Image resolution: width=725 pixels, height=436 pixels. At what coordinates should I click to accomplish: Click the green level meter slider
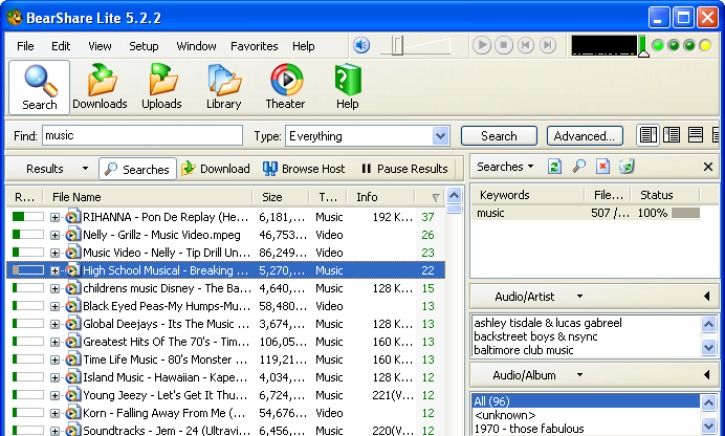click(643, 46)
